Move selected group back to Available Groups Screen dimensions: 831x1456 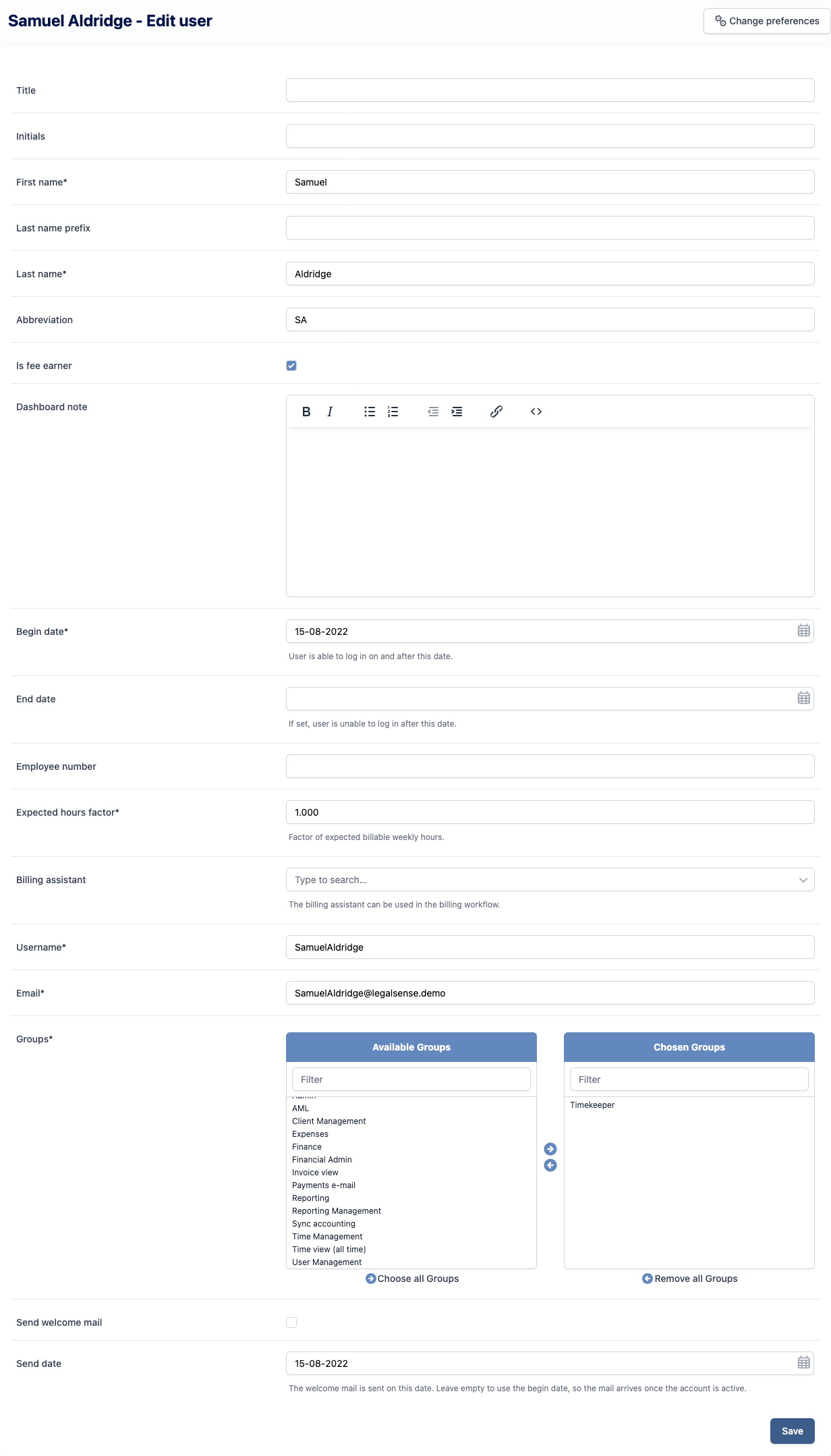pos(550,1165)
